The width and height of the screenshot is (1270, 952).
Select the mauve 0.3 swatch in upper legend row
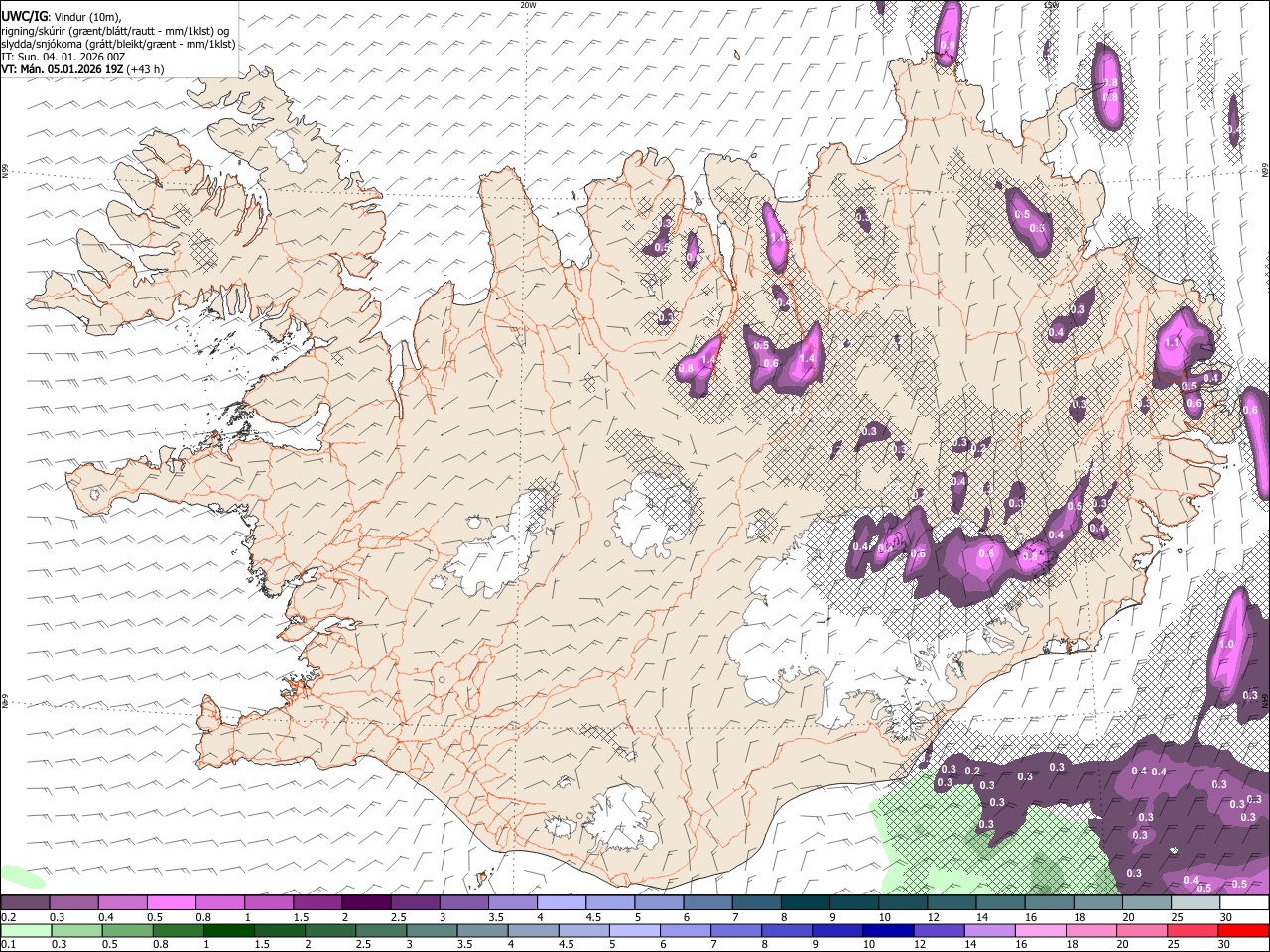(x=74, y=903)
